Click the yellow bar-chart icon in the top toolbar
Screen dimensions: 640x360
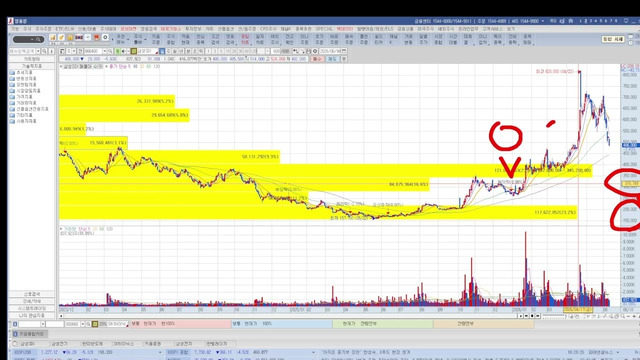pos(53,38)
